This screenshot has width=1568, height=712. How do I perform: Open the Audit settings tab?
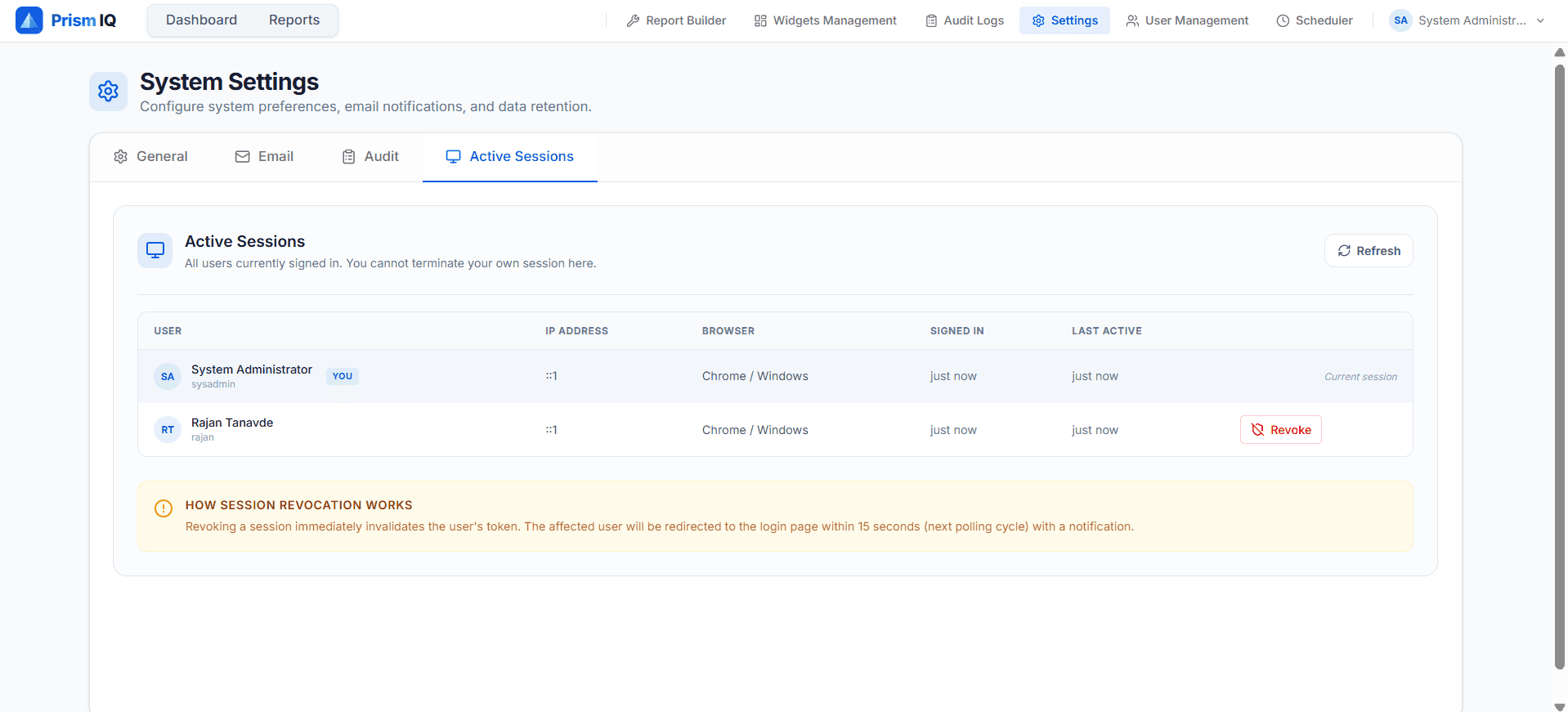[370, 157]
